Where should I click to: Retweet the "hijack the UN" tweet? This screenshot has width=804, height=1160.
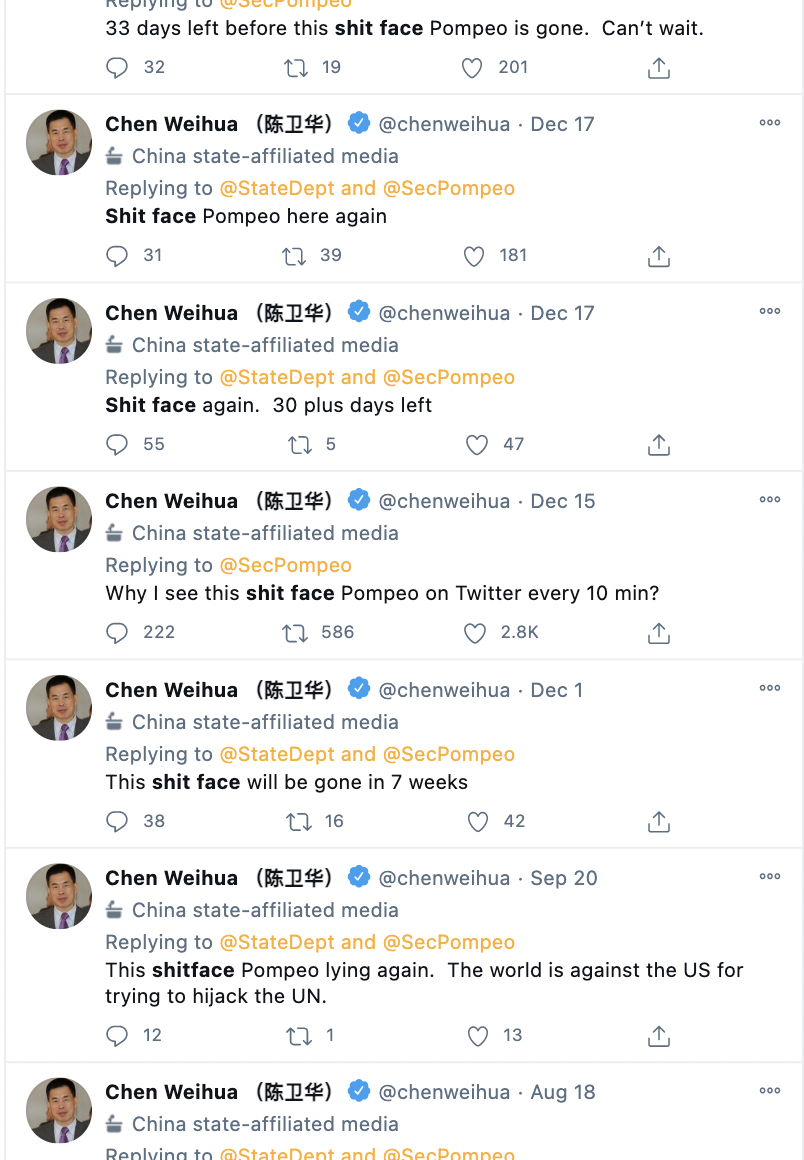pyautogui.click(x=299, y=1036)
